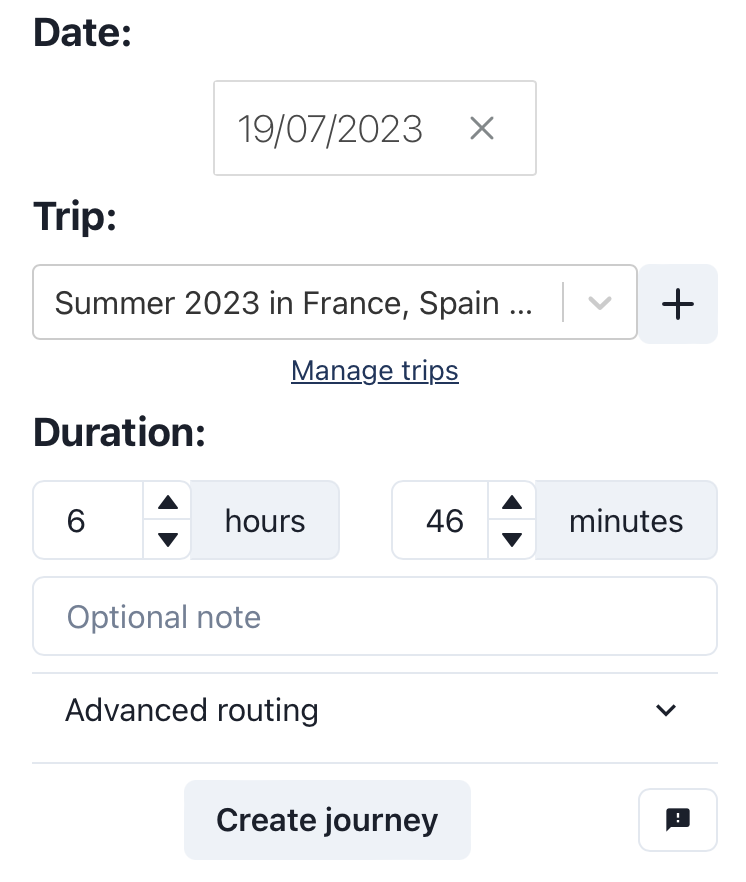Clear the date with the X icon
This screenshot has width=746, height=882.
pyautogui.click(x=482, y=129)
